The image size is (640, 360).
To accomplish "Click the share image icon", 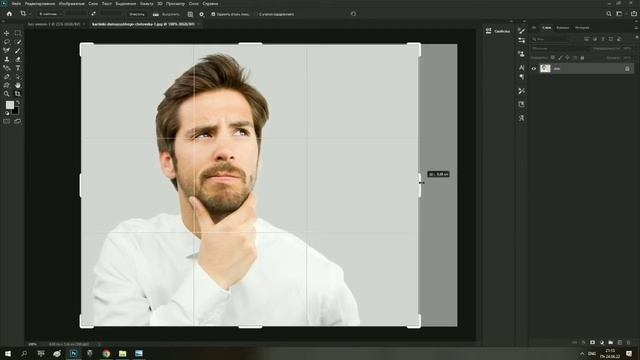I will point(633,14).
